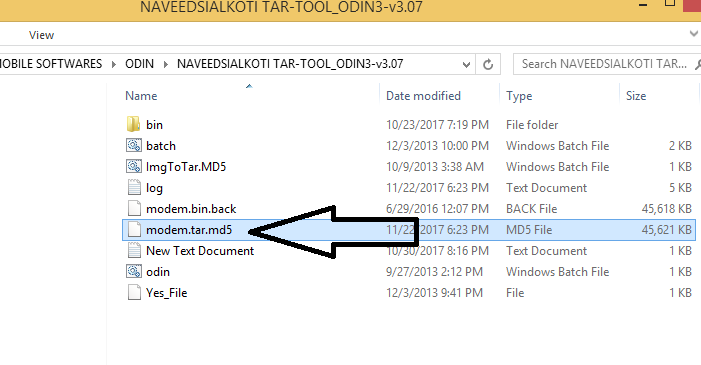Click the File folder type cell
Viewport: 701px width, 365px height.
(532, 125)
